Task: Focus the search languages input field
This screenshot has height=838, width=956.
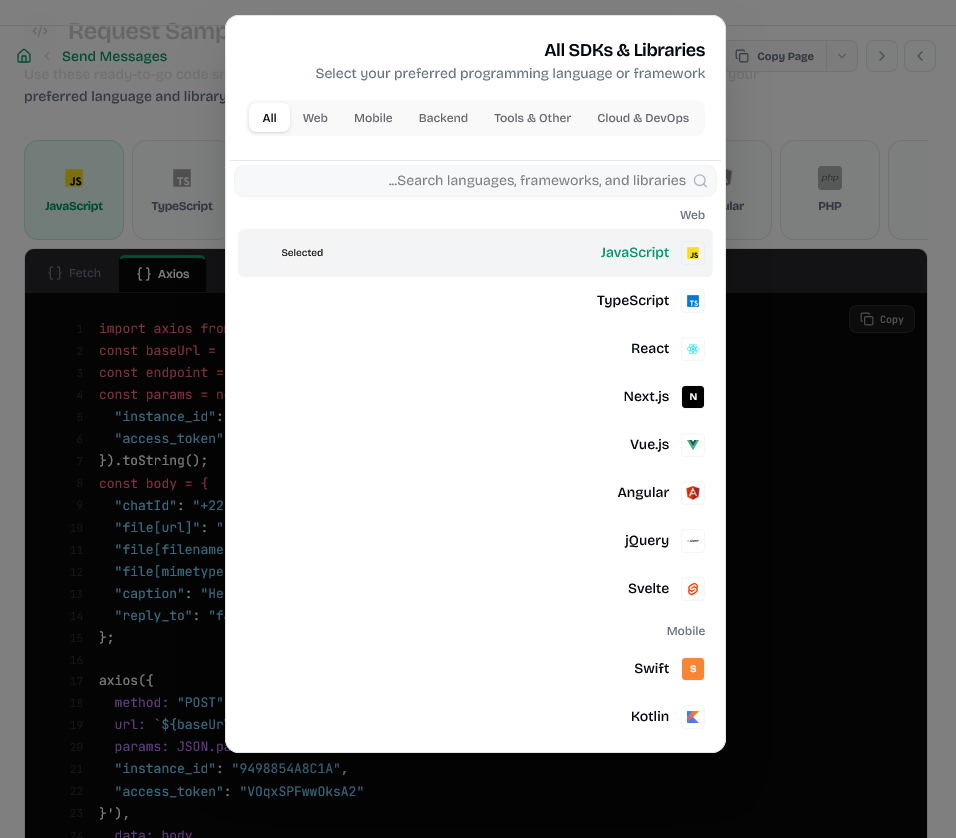Action: pyautogui.click(x=475, y=181)
